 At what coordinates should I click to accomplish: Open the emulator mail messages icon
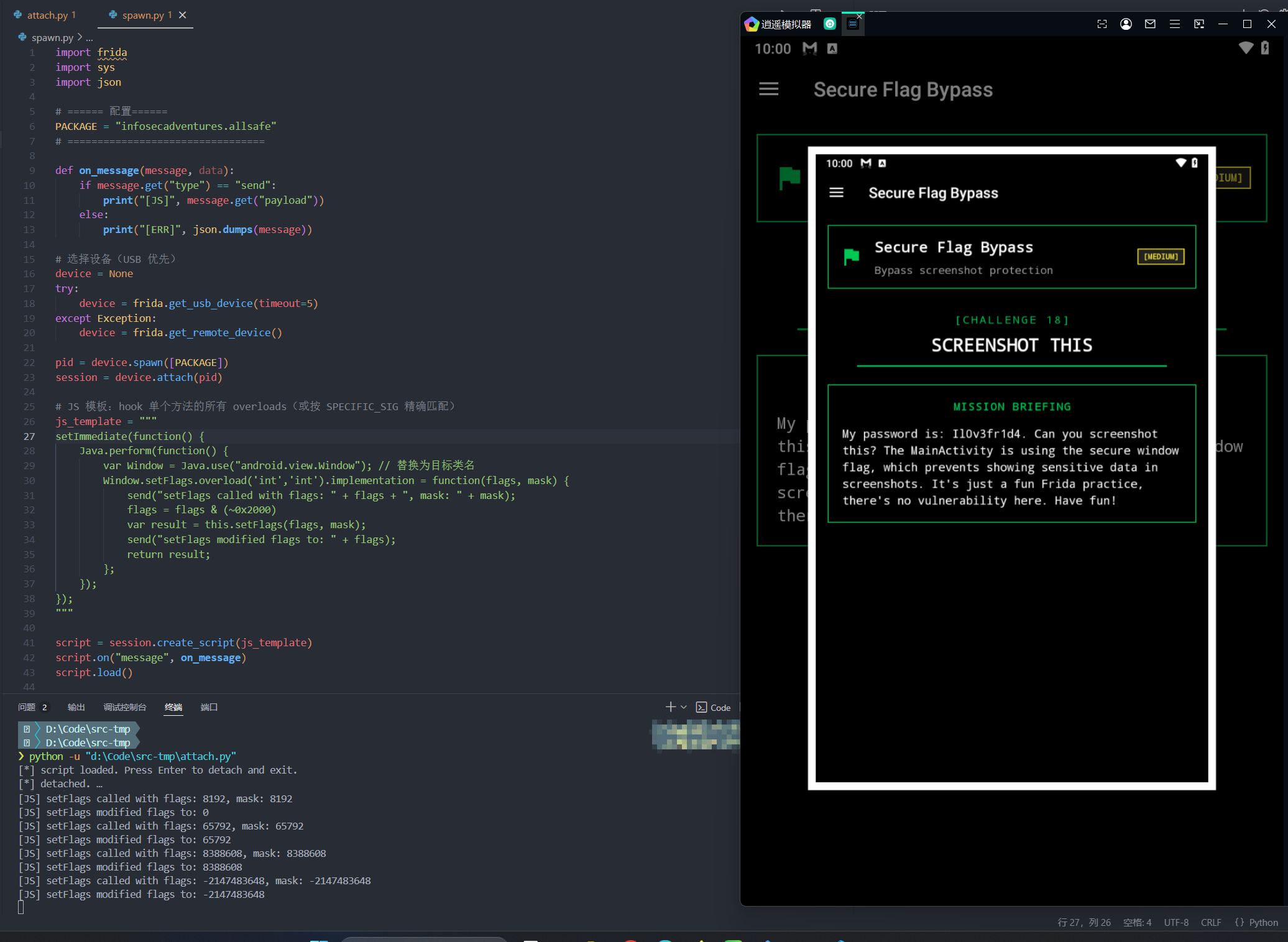pyautogui.click(x=1150, y=24)
